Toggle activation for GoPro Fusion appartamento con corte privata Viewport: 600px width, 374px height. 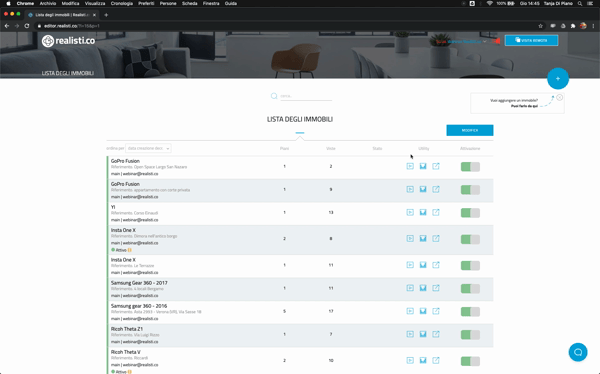click(x=470, y=189)
